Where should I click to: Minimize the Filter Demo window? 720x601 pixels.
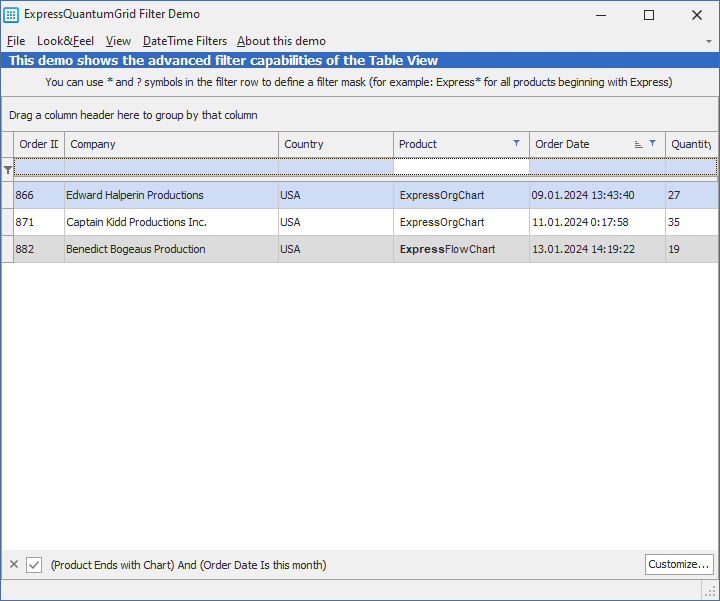(x=601, y=15)
